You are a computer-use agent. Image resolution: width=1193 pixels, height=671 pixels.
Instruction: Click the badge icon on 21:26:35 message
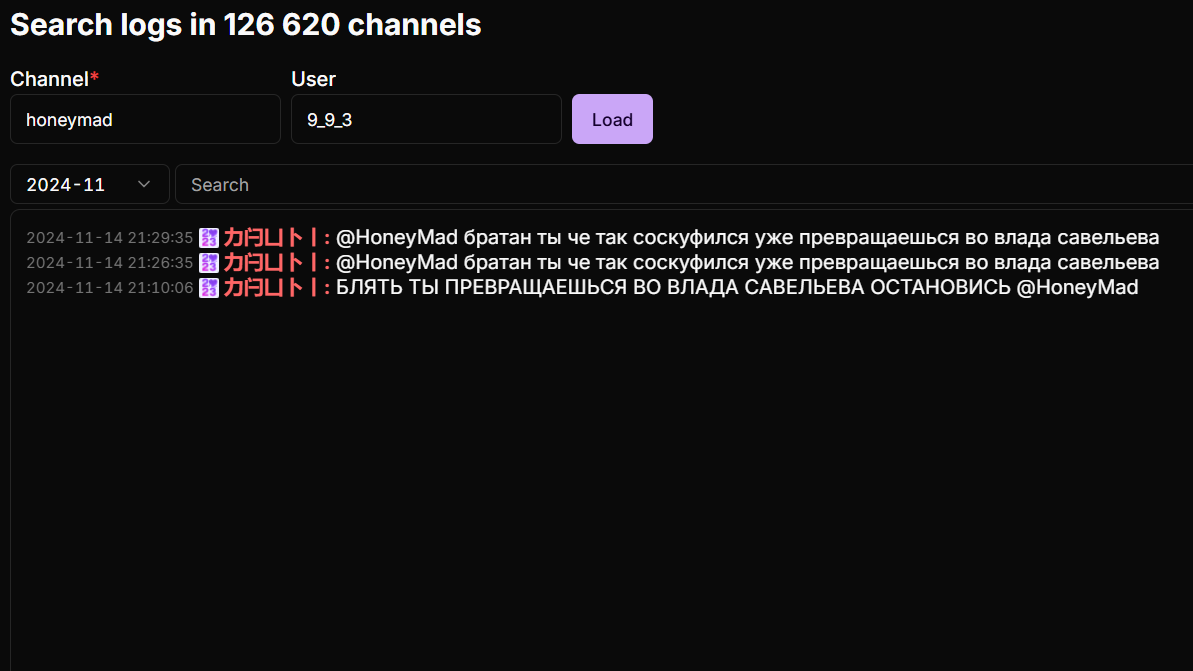click(x=208, y=263)
